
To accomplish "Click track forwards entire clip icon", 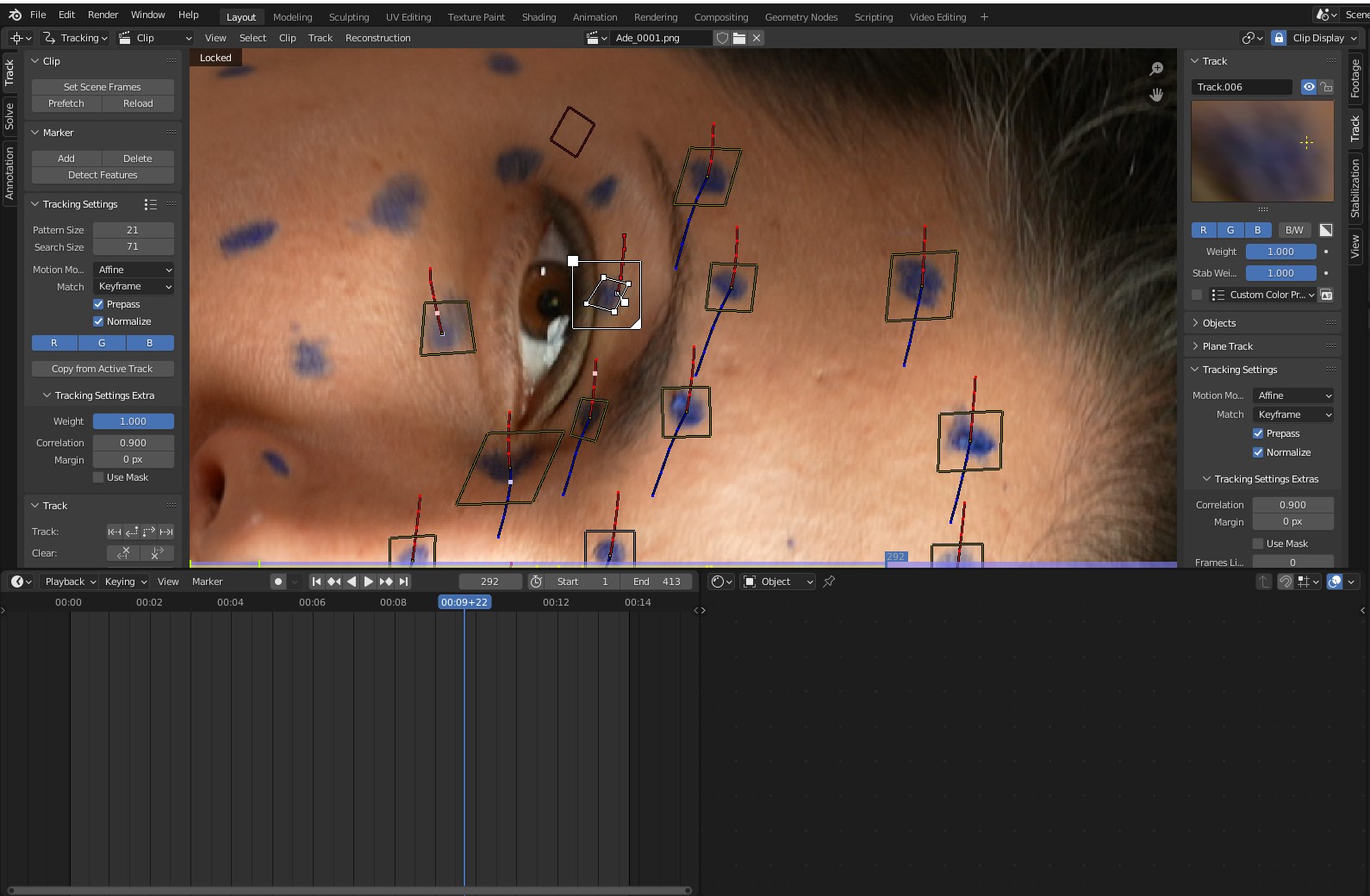I will click(166, 532).
